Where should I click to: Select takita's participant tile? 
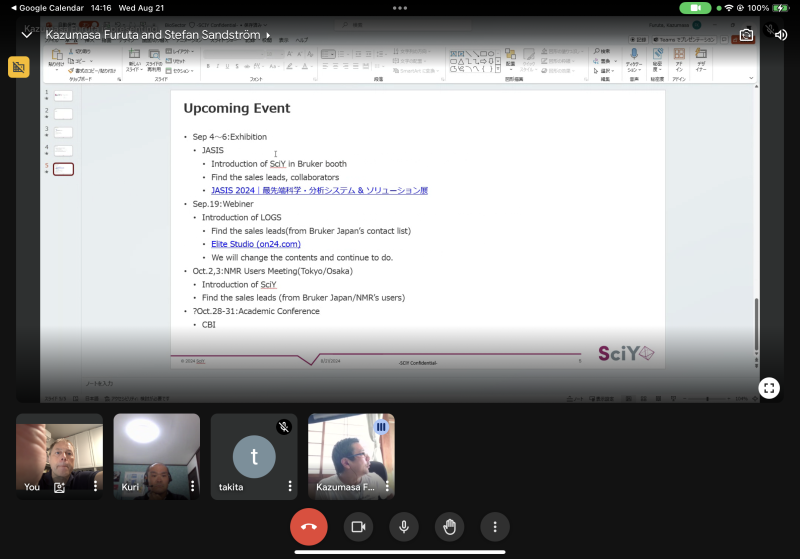pyautogui.click(x=254, y=456)
